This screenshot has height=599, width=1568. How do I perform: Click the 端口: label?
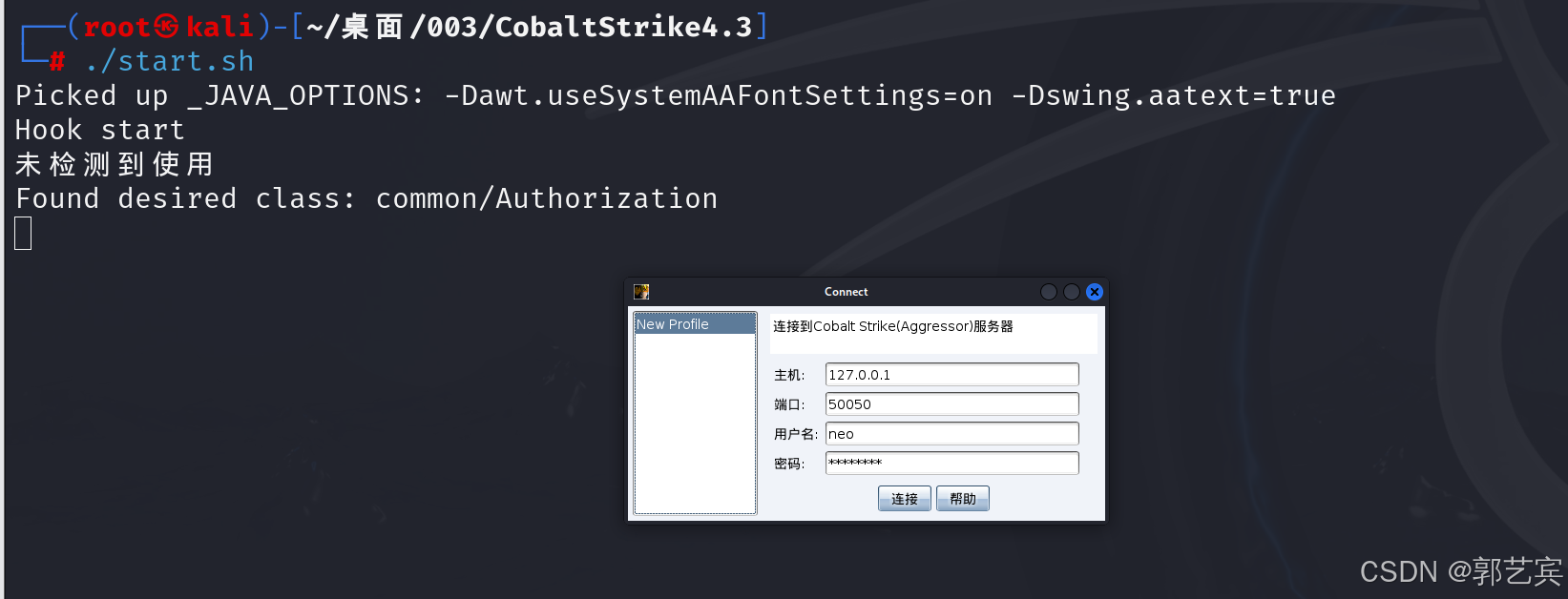click(x=789, y=405)
